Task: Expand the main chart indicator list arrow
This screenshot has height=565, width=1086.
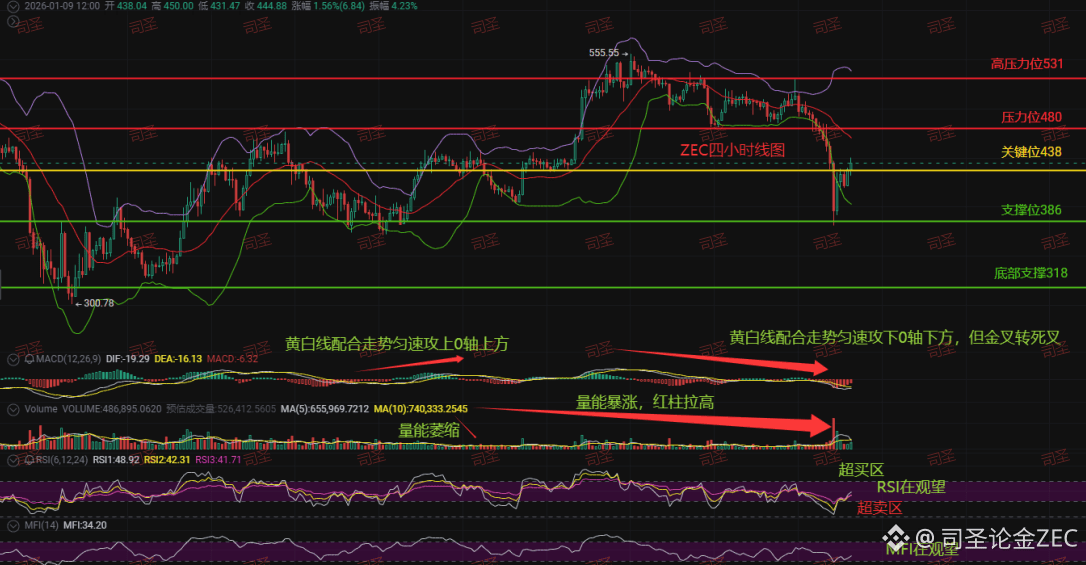Action: coord(12,21)
